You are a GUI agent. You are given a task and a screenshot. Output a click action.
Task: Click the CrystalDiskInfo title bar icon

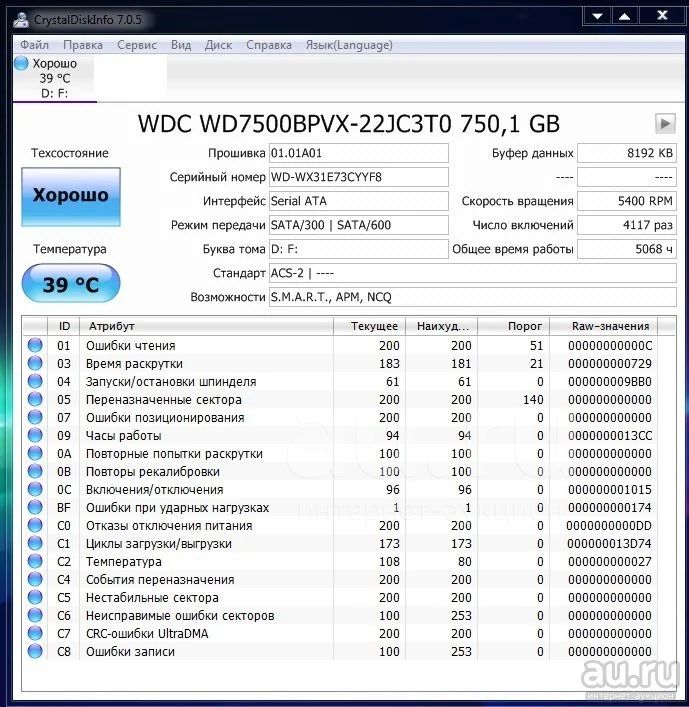coord(21,19)
